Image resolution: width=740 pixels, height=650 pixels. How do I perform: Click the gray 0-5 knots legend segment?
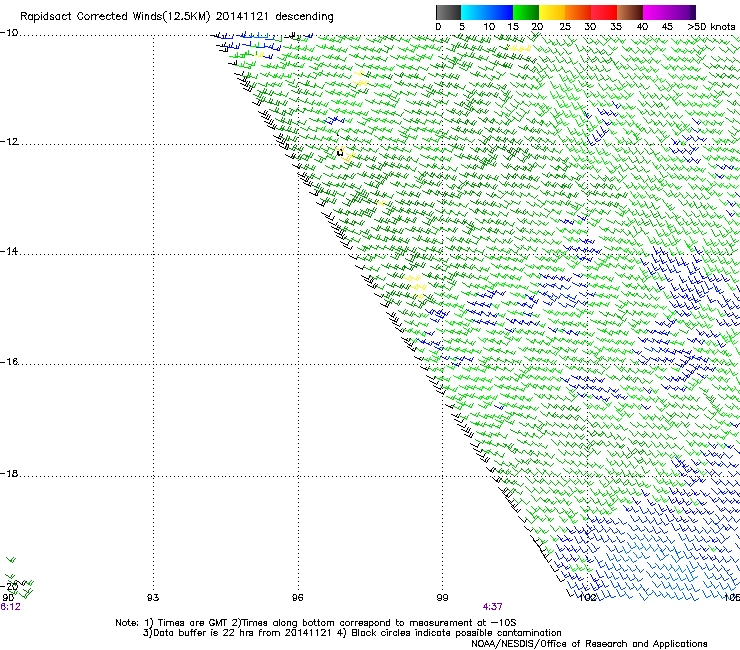448,12
